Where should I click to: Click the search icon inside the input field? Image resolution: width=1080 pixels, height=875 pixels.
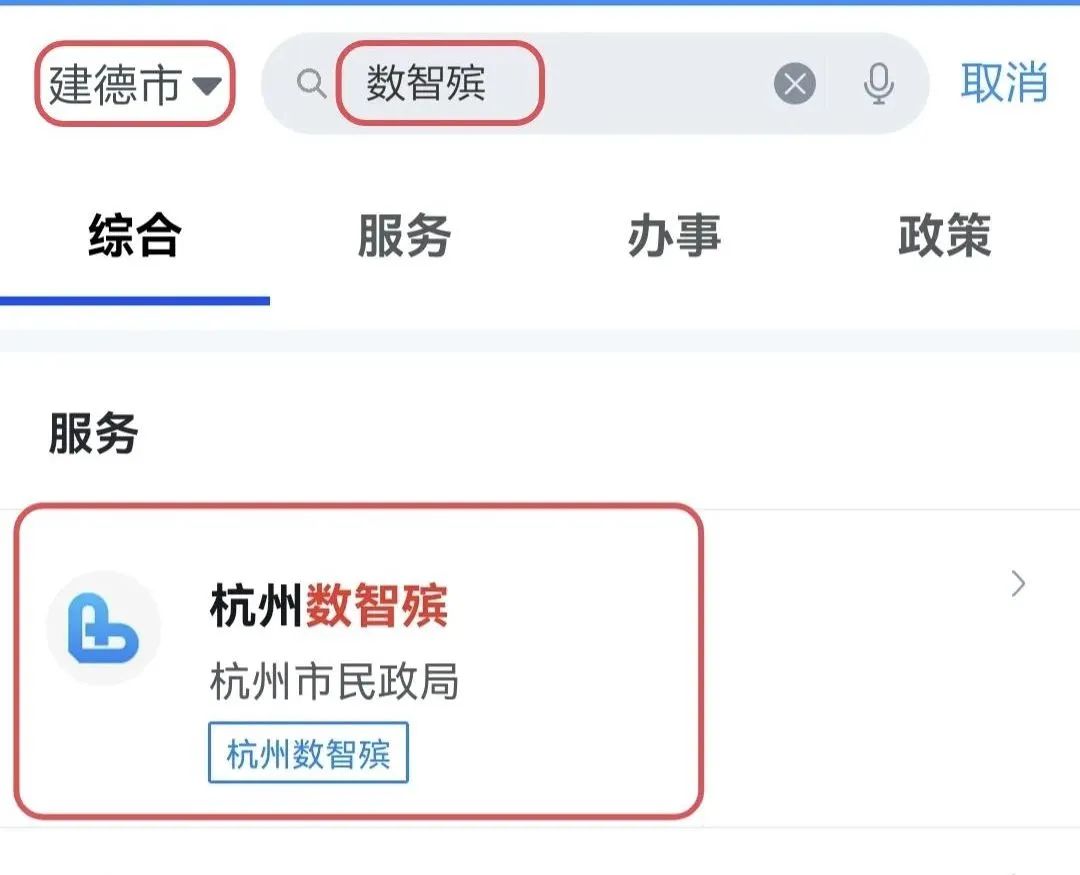(x=311, y=84)
